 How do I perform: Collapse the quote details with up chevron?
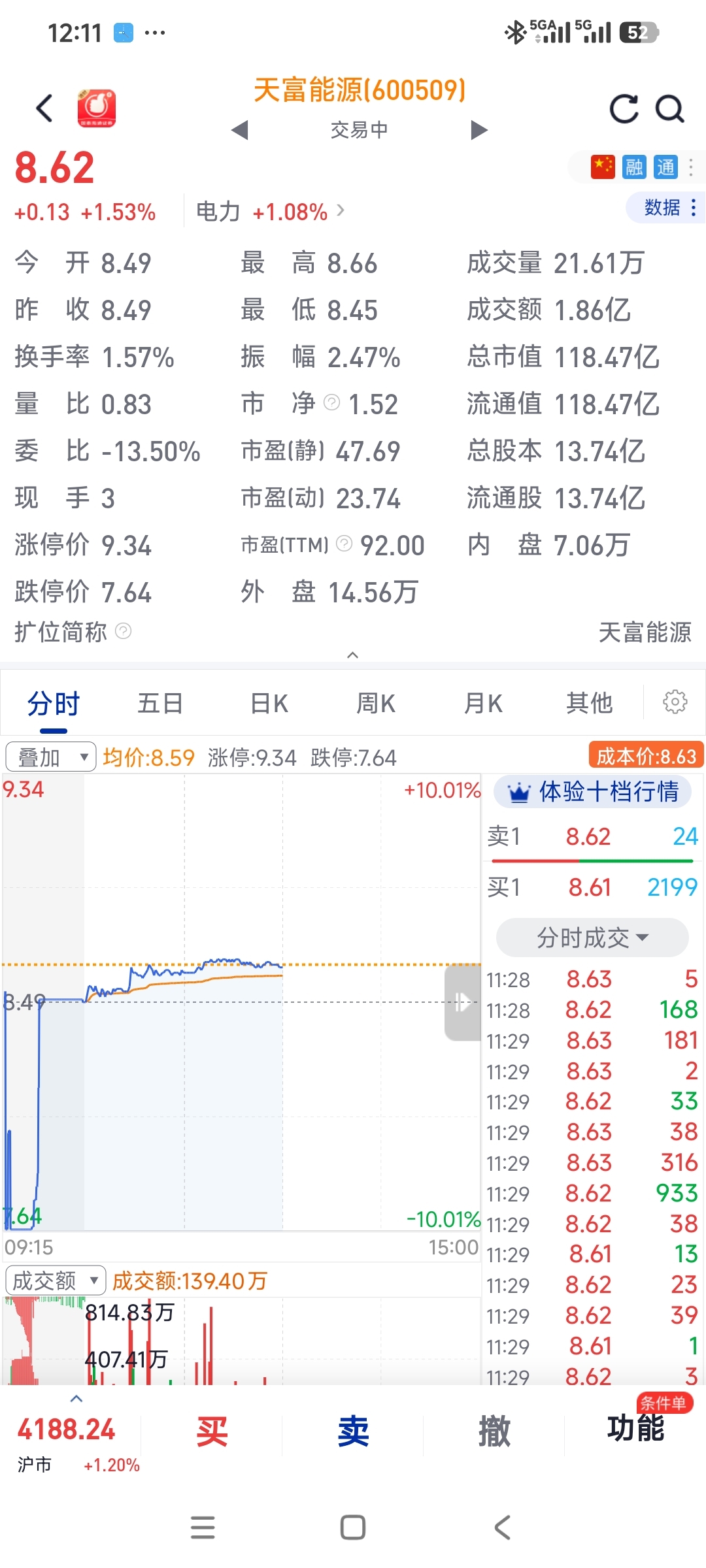coord(353,655)
